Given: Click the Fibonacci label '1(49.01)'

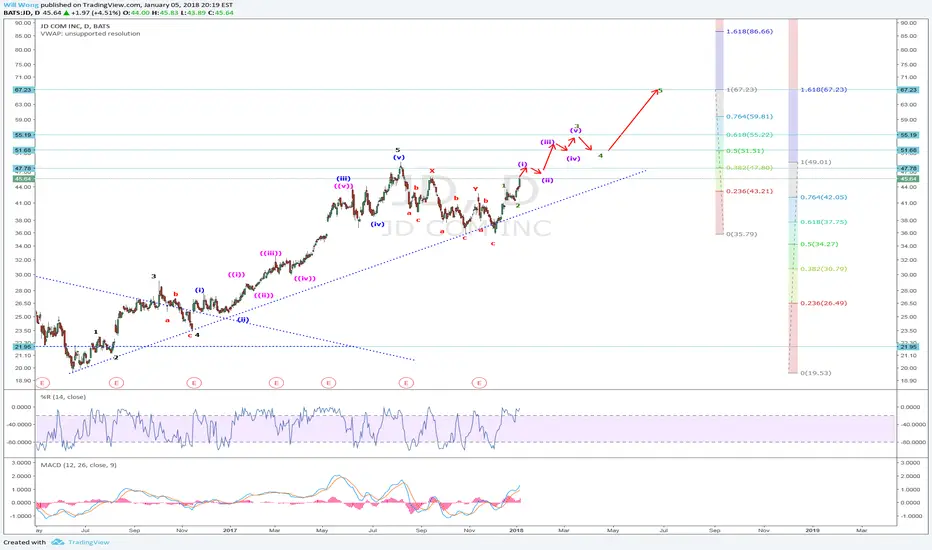Looking at the screenshot, I should (816, 162).
